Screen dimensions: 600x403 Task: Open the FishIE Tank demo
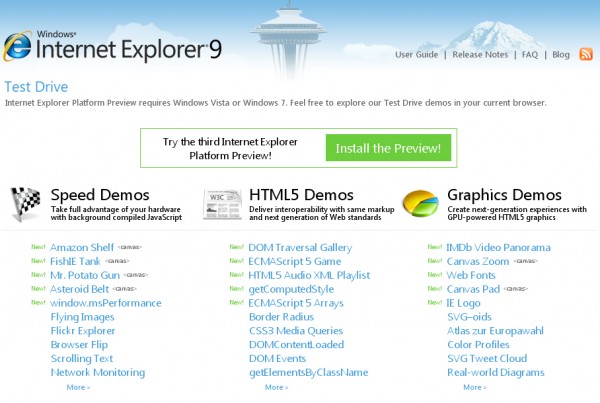click(75, 261)
